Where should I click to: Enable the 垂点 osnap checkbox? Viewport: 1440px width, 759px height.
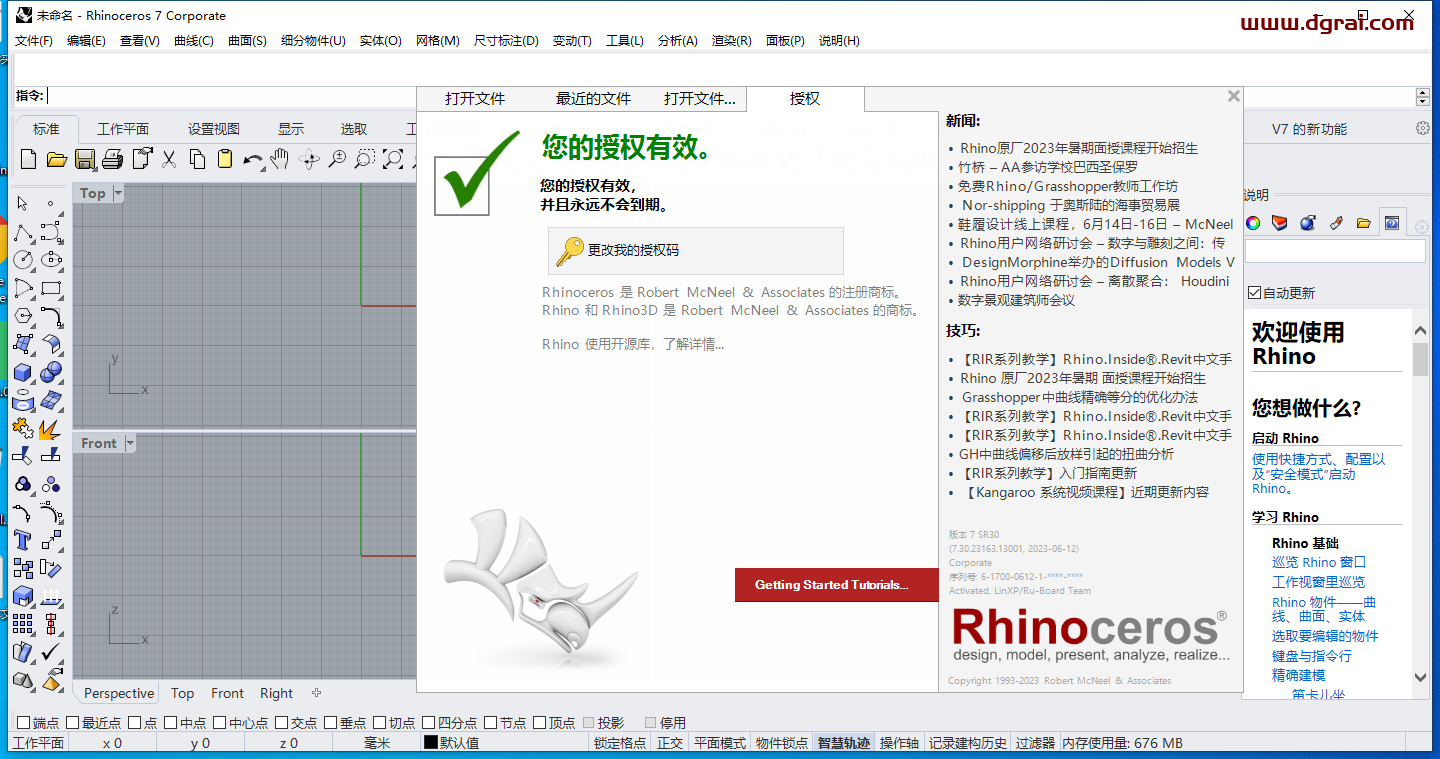click(x=331, y=722)
